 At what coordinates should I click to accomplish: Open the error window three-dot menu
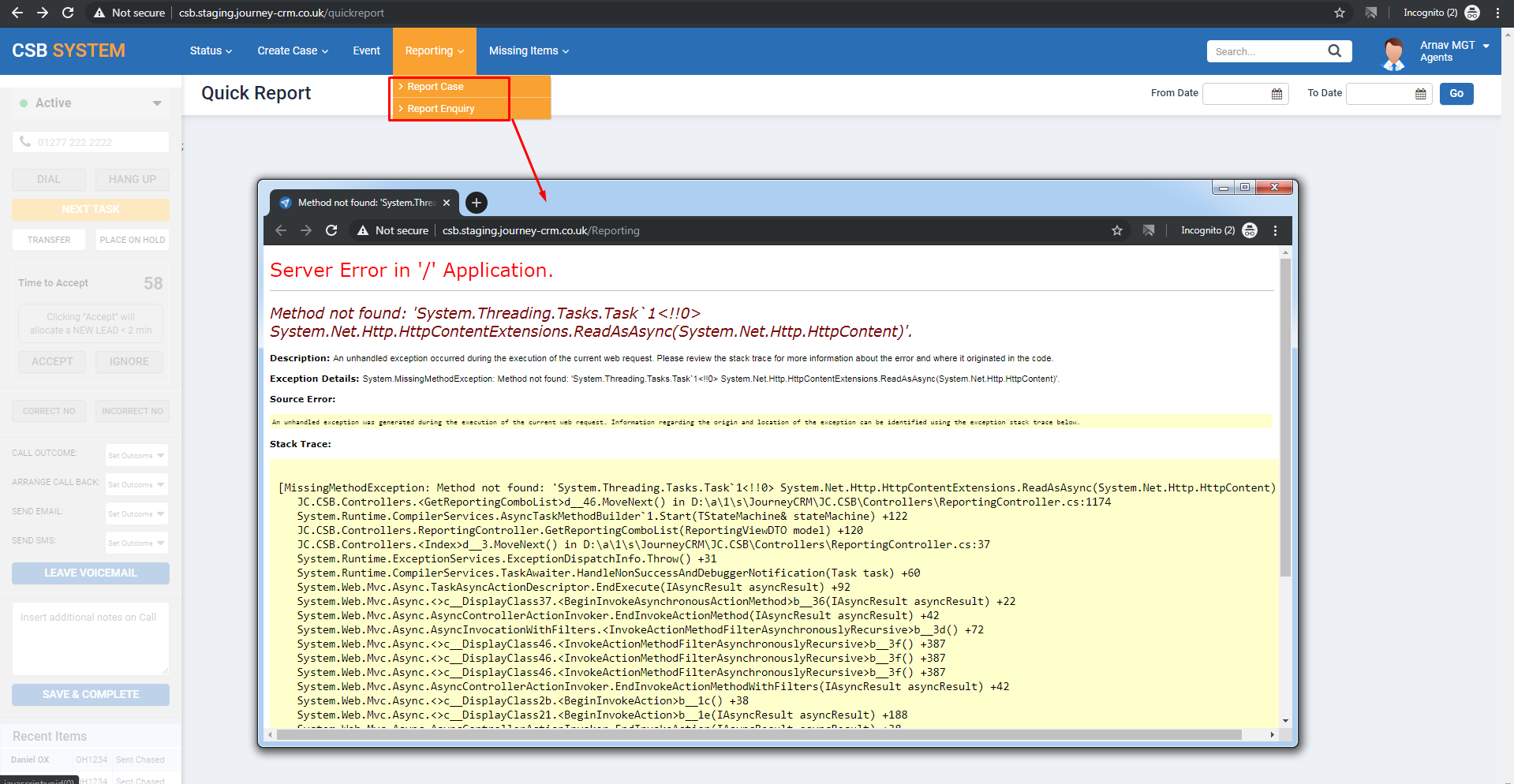coord(1276,230)
